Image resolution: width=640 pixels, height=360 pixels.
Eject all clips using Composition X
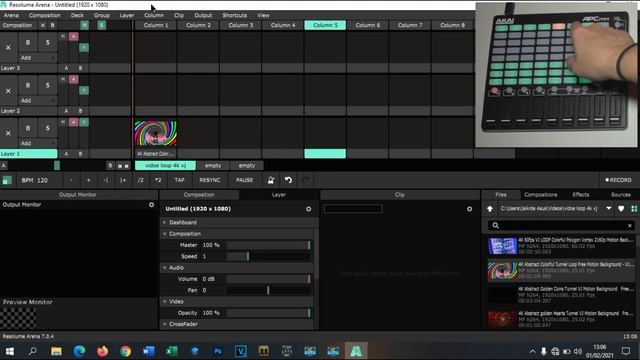pos(43,25)
